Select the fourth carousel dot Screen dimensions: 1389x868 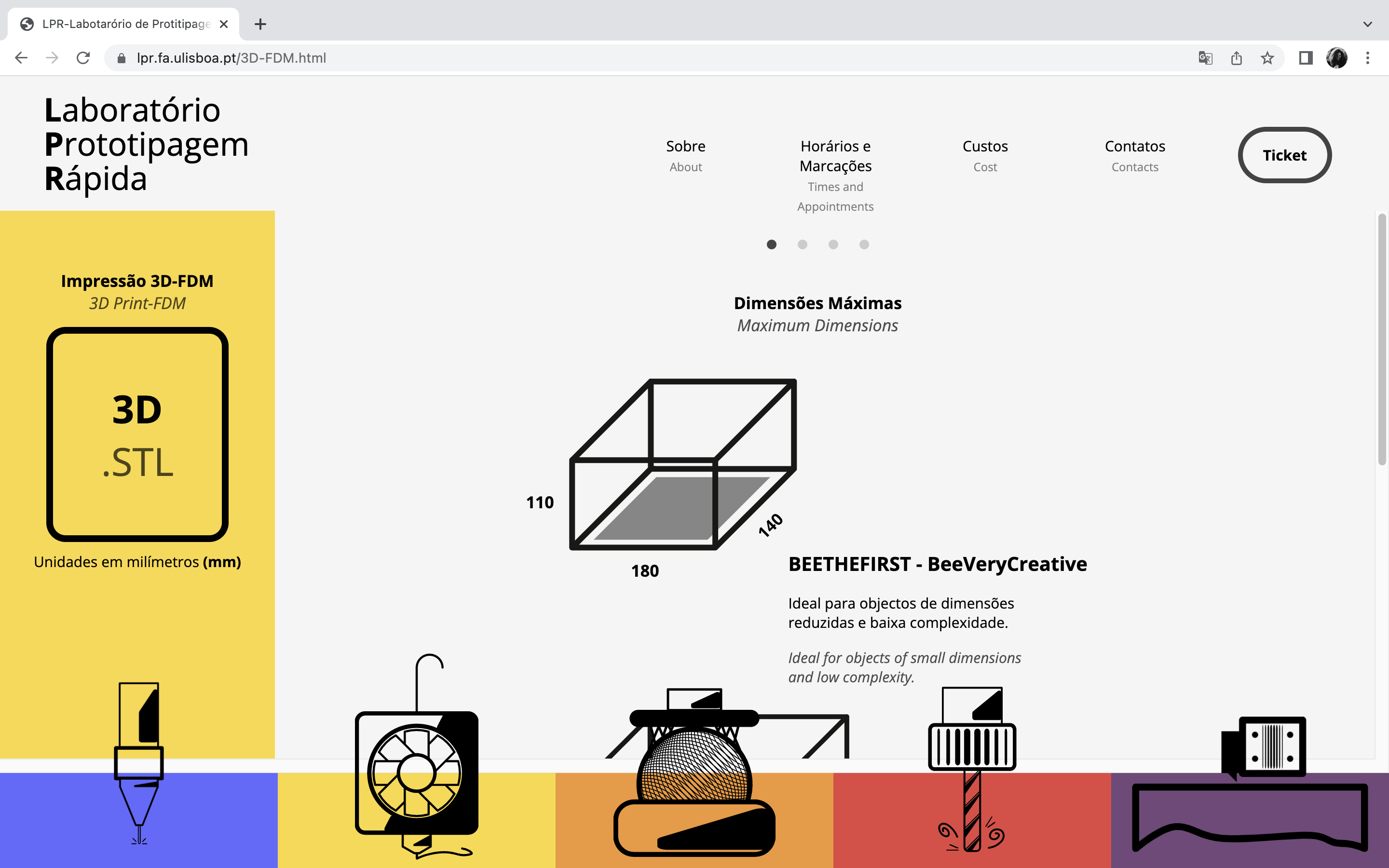tap(864, 244)
